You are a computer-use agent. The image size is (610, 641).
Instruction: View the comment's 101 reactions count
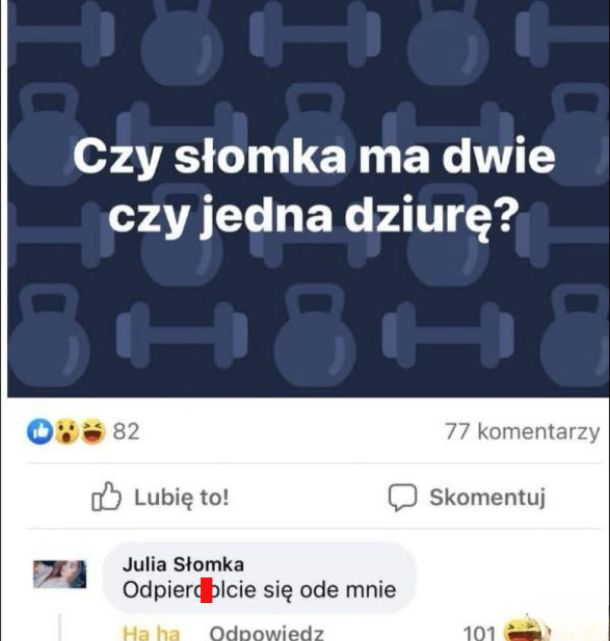tap(479, 633)
